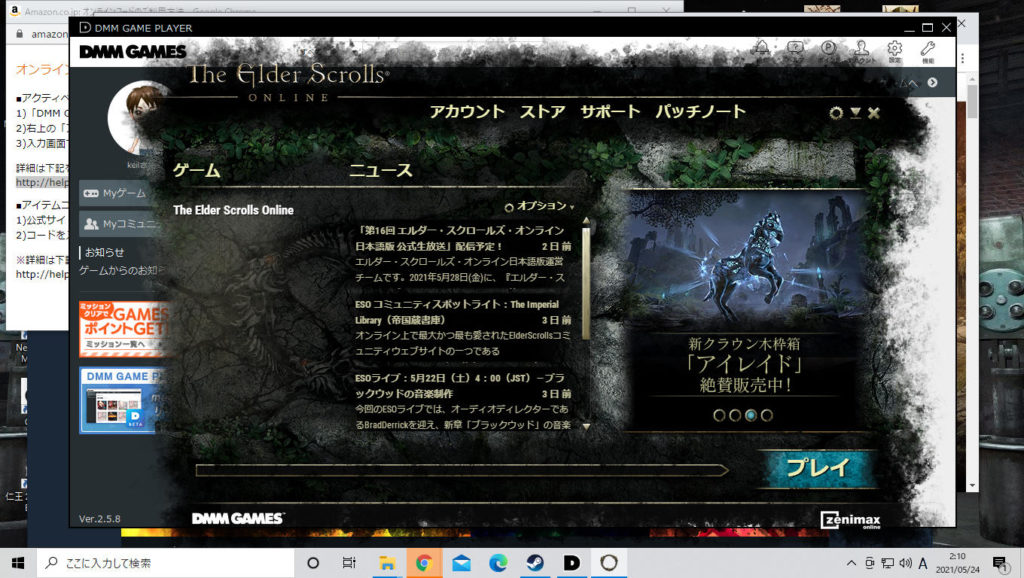Click the DMM points P icon
The width and height of the screenshot is (1024, 578).
tap(828, 48)
